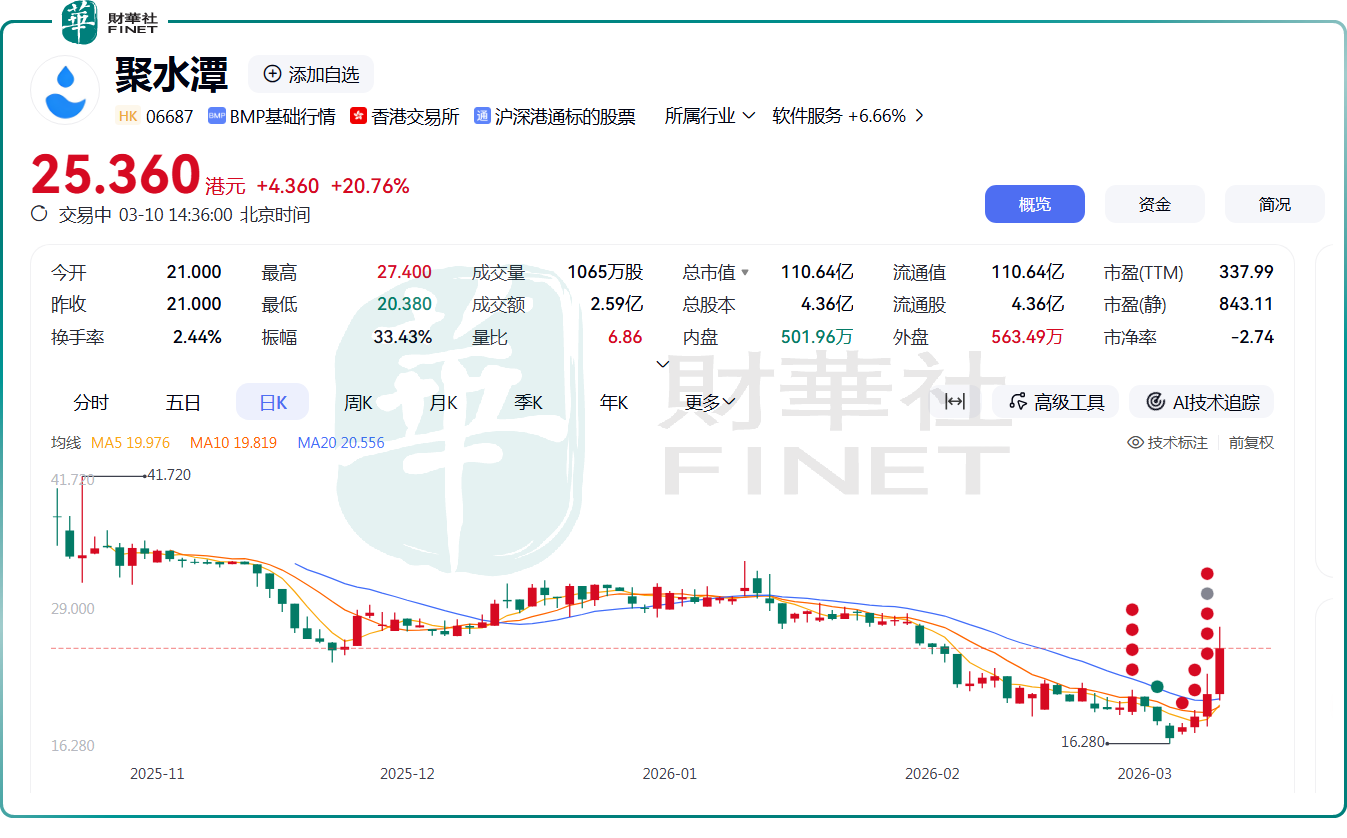Screen dimensions: 1347x838
Task: Click the chart width fit icon
Action: [955, 402]
